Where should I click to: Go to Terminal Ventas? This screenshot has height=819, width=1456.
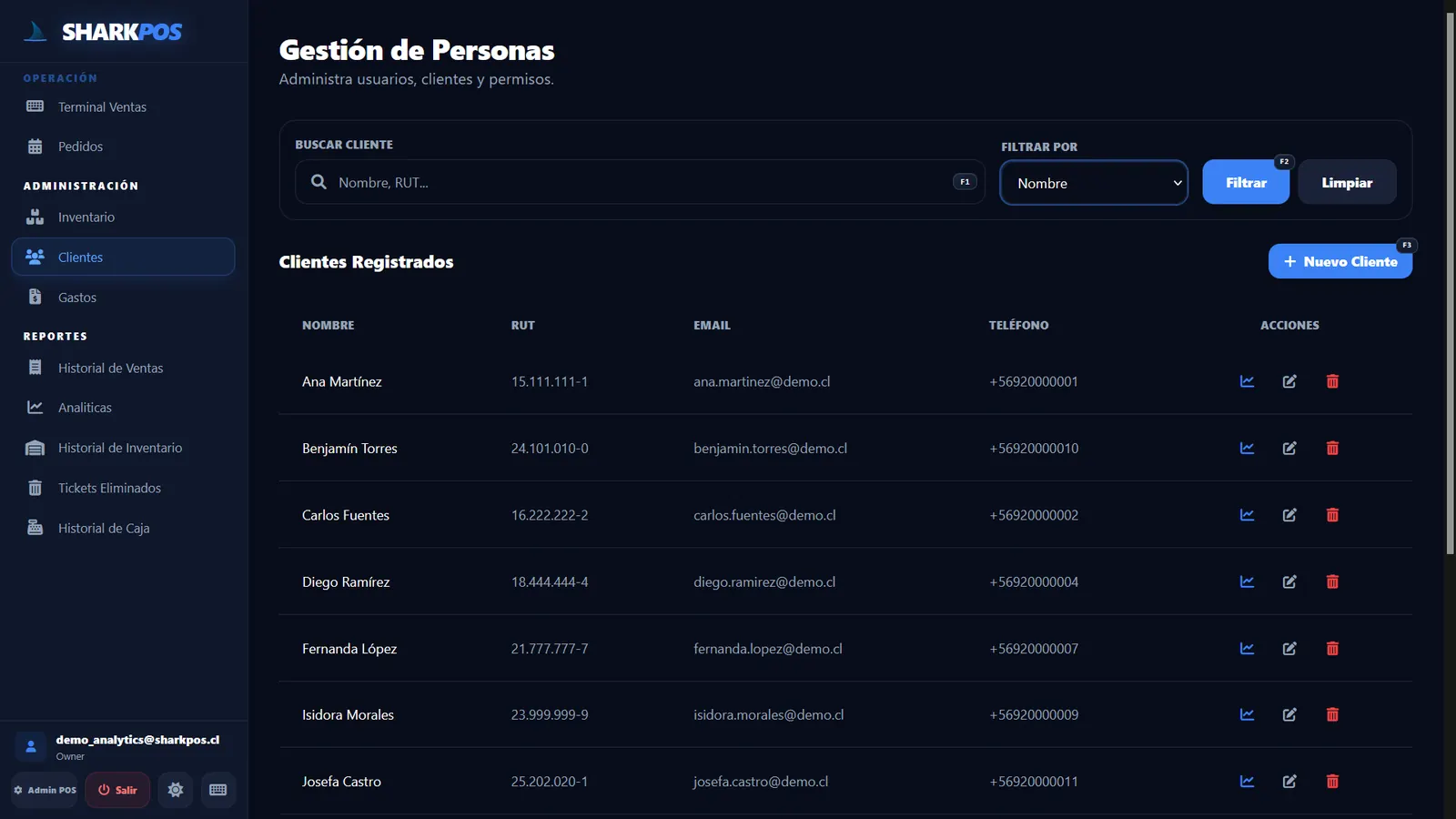coord(123,107)
